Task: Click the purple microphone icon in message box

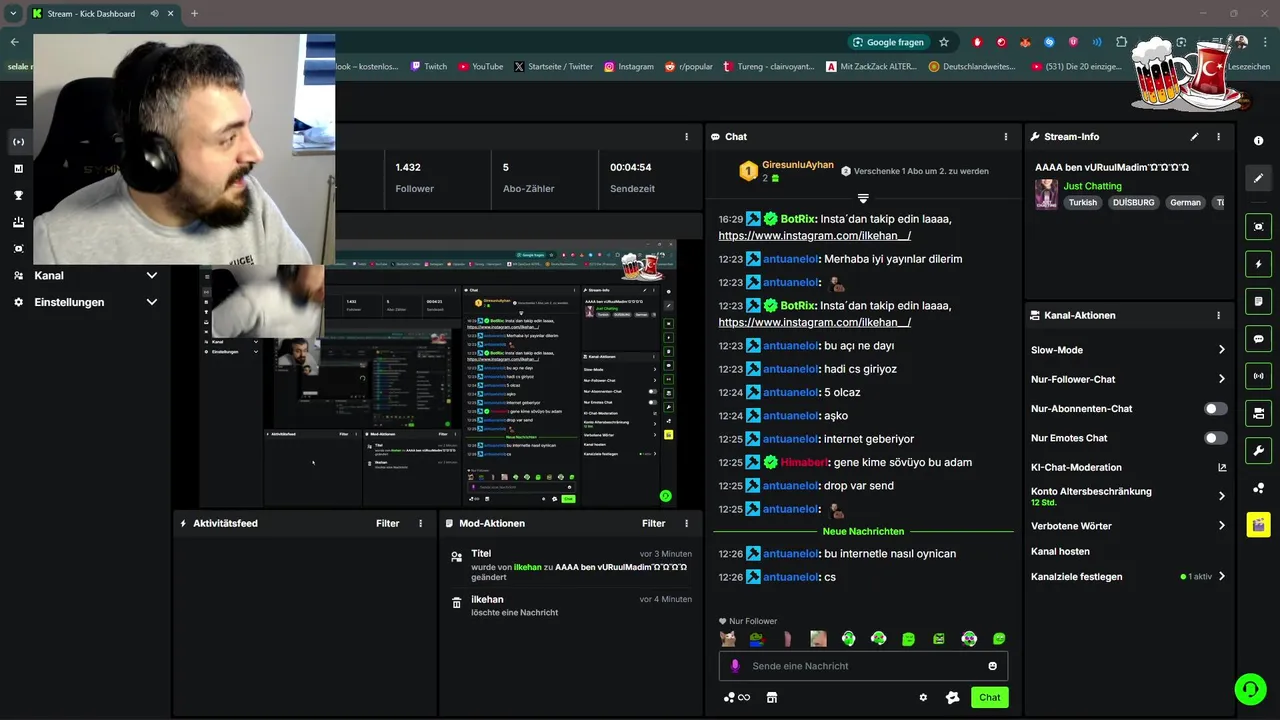Action: pos(735,666)
